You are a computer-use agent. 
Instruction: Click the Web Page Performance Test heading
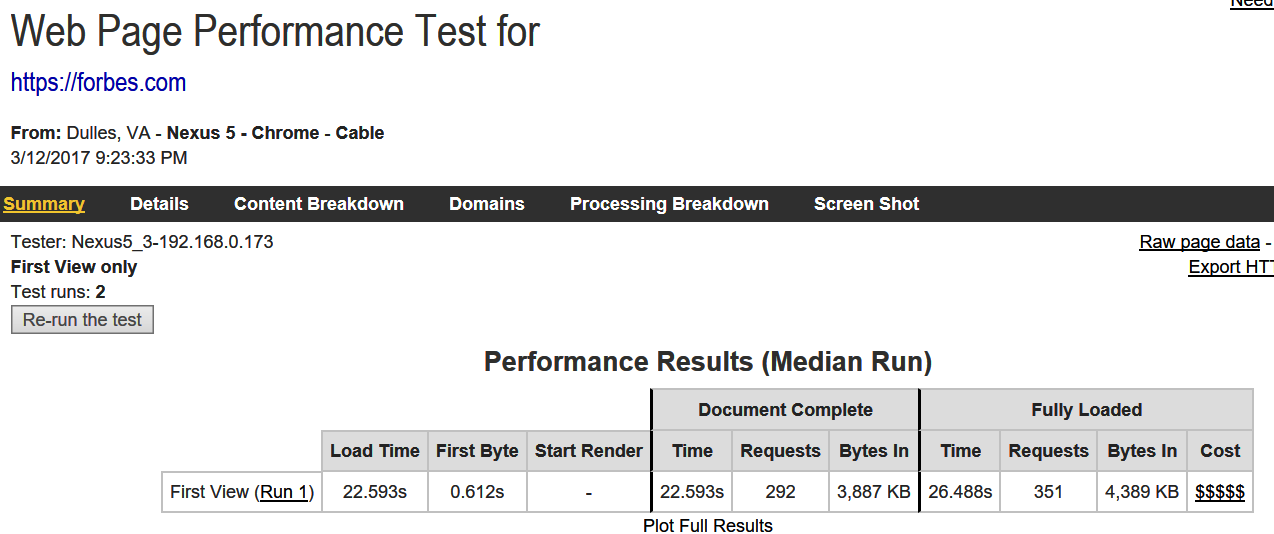[275, 32]
